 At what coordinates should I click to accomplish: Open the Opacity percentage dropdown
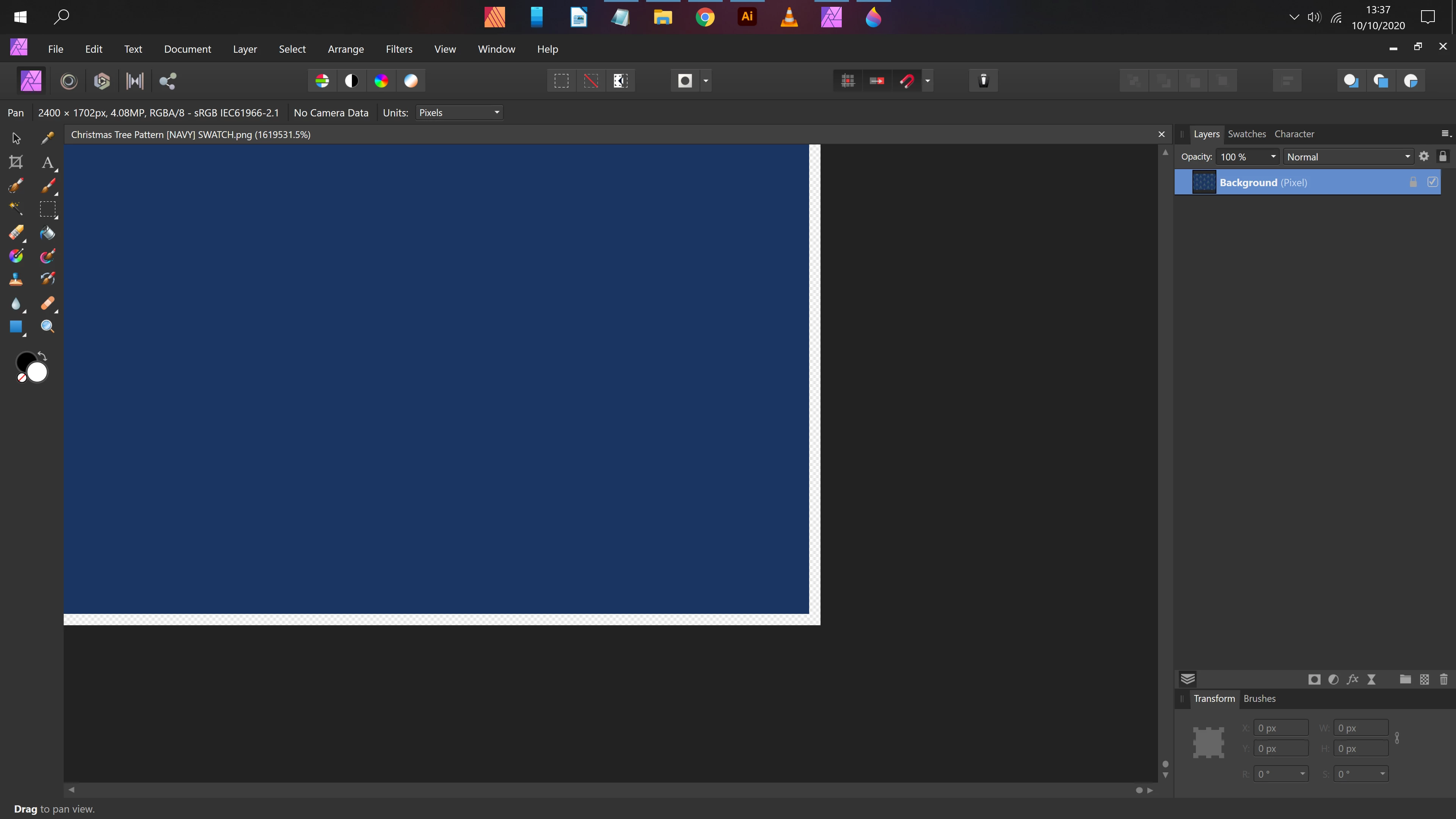coord(1273,157)
